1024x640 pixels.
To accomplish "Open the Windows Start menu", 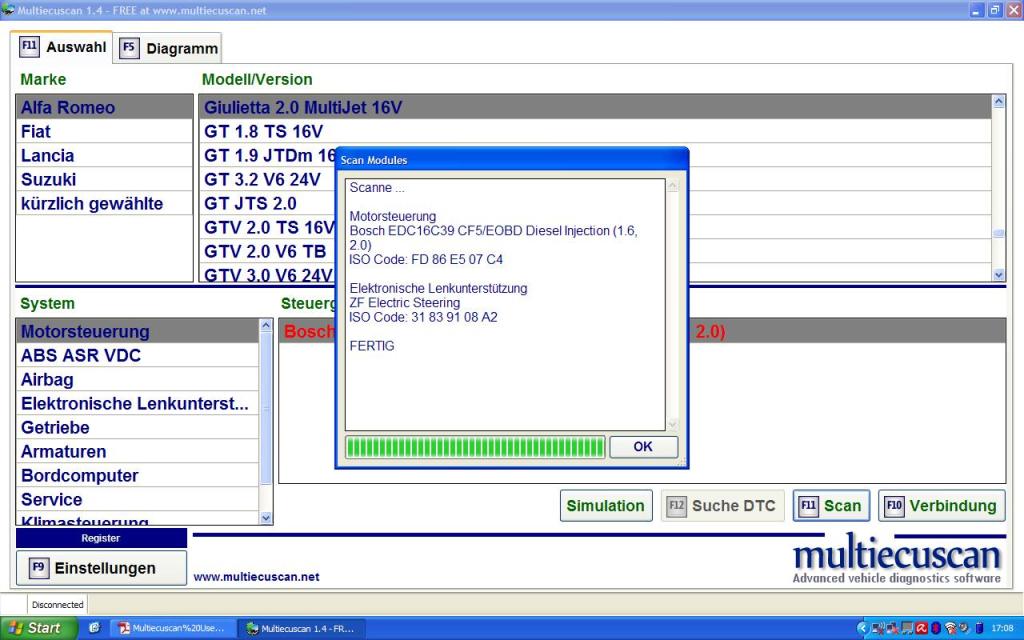I will pyautogui.click(x=39, y=628).
